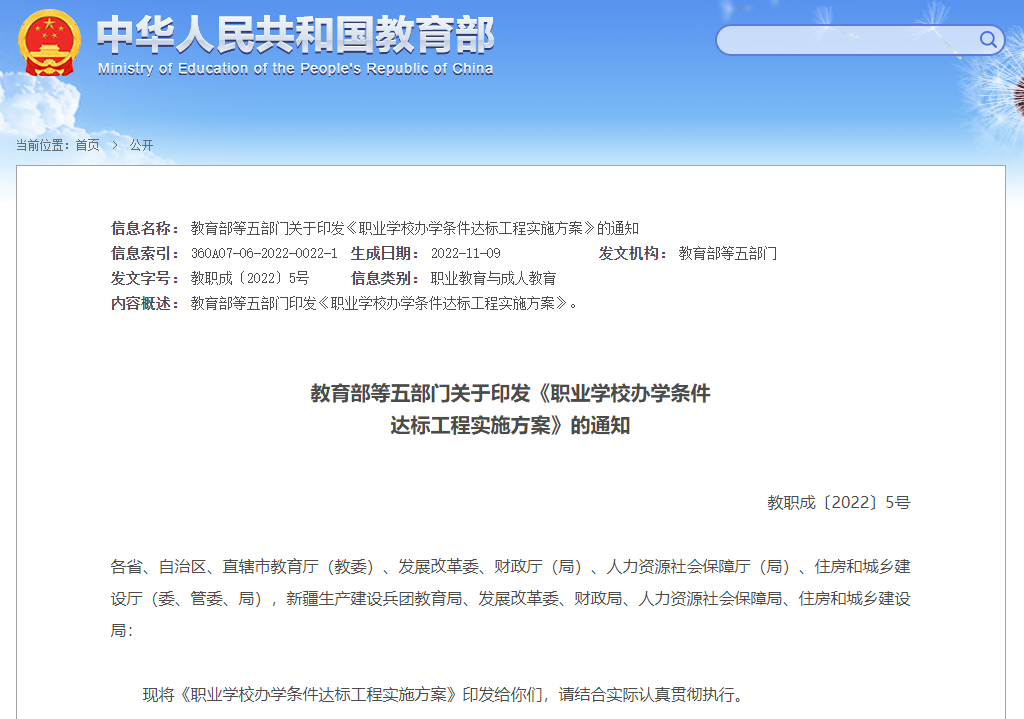Screen dimensions: 1024x719
Task: Click the search magnifier icon
Action: pyautogui.click(x=988, y=40)
